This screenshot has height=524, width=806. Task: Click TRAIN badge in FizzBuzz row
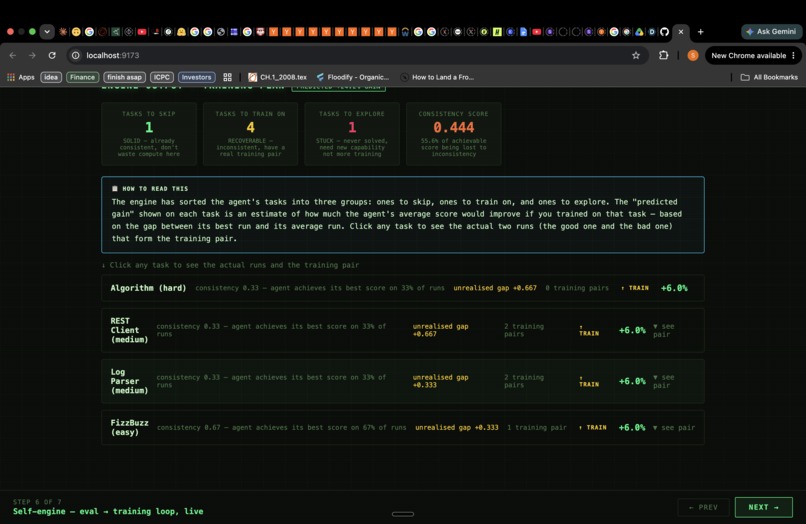593,427
